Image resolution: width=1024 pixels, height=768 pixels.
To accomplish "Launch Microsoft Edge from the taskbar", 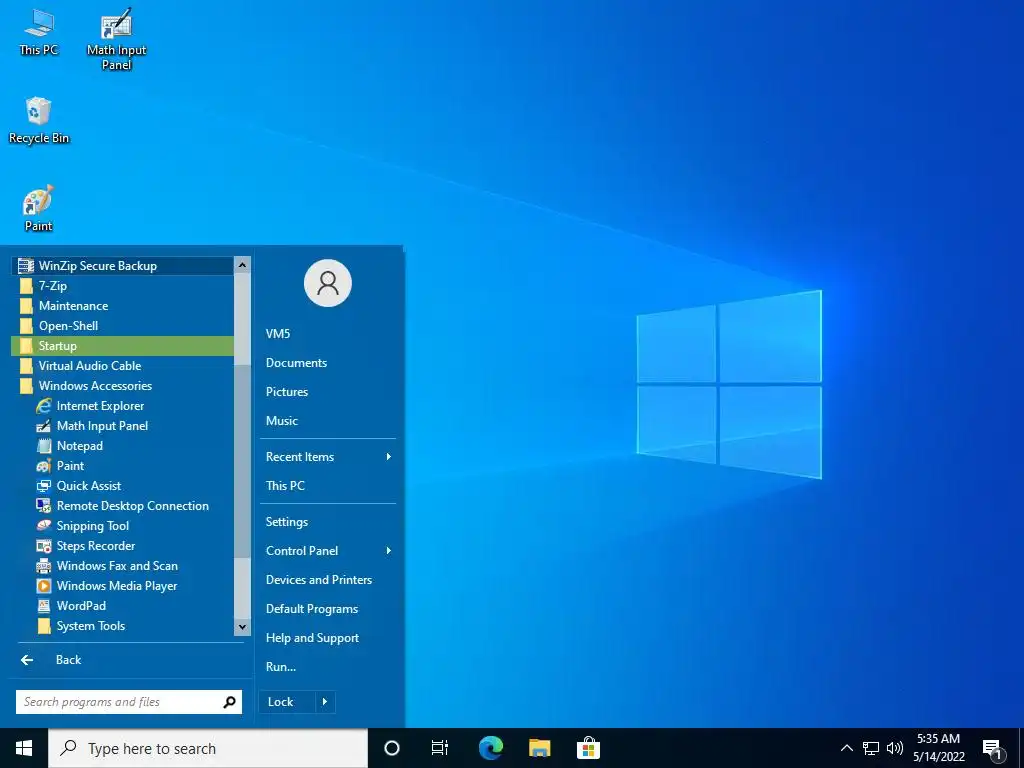I will click(x=490, y=748).
